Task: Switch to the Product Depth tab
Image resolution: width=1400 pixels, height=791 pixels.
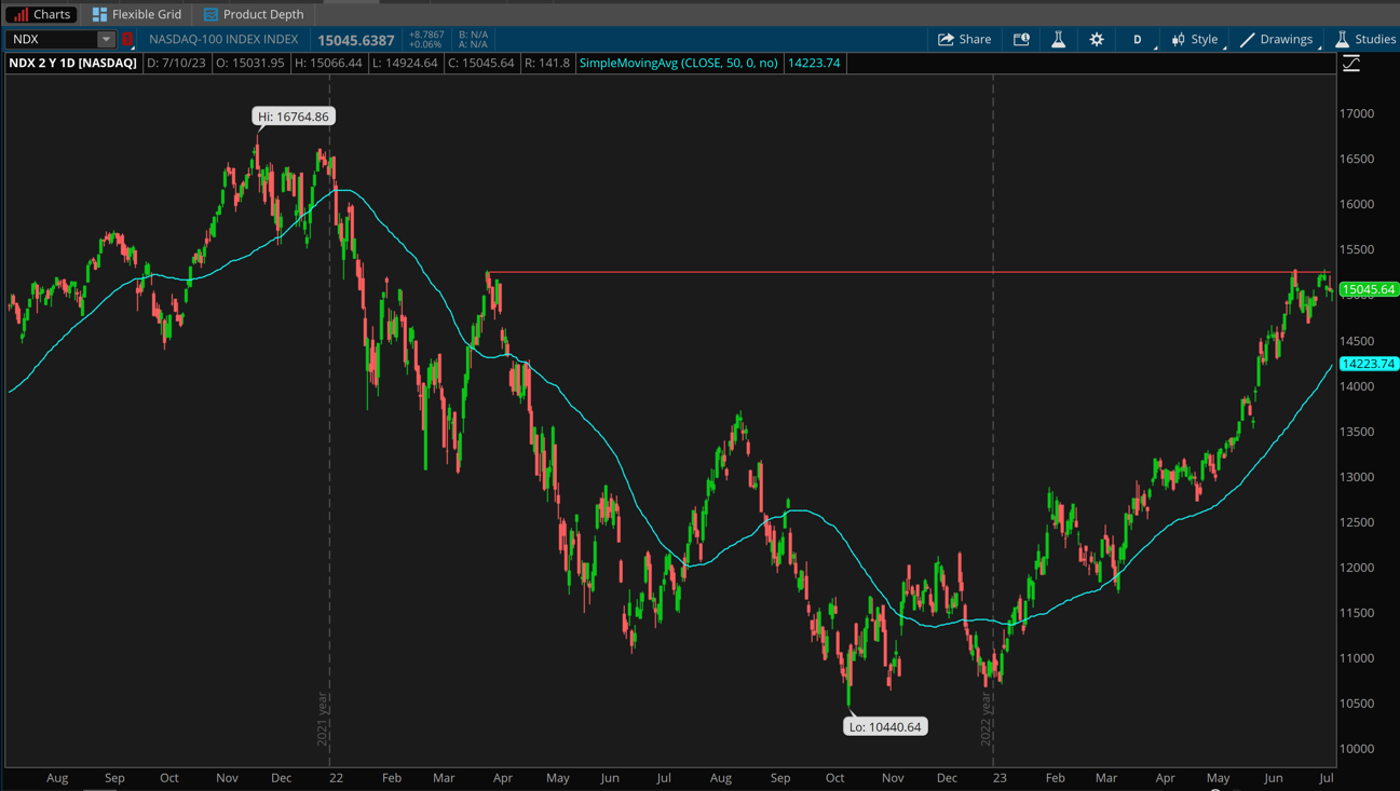Action: click(253, 14)
